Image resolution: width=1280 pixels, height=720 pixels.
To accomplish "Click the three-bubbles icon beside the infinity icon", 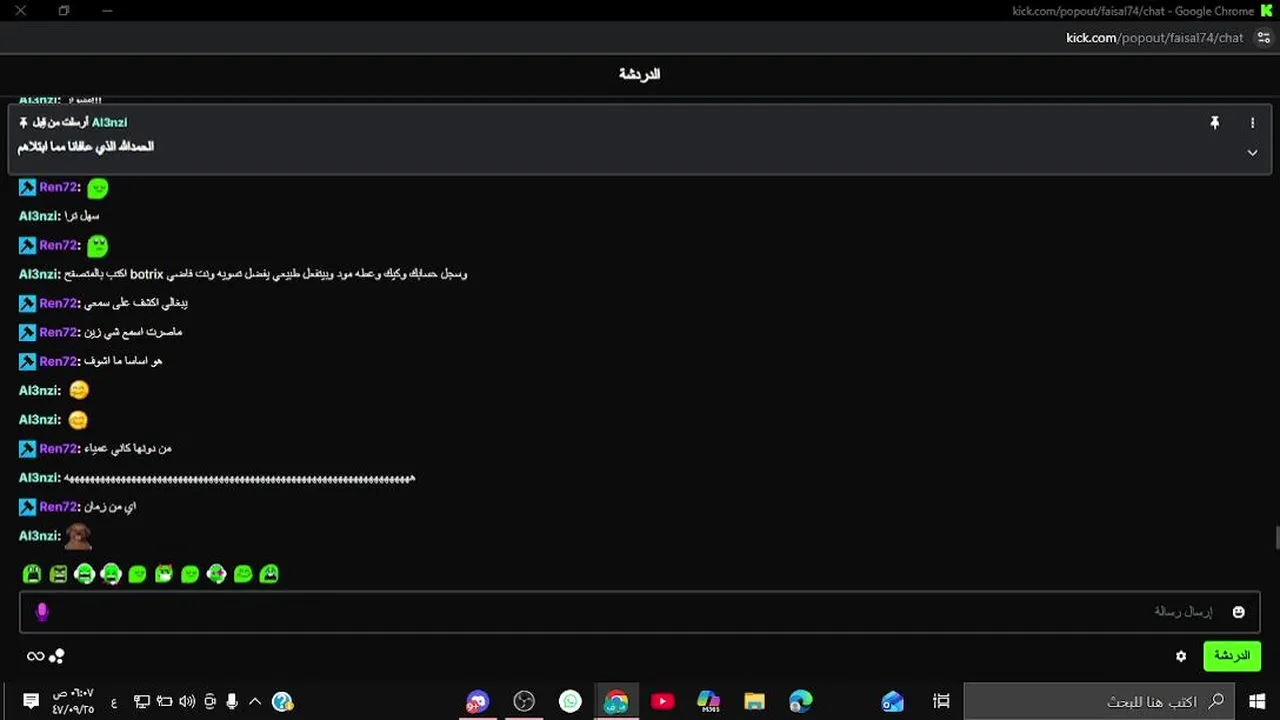I will coord(57,656).
